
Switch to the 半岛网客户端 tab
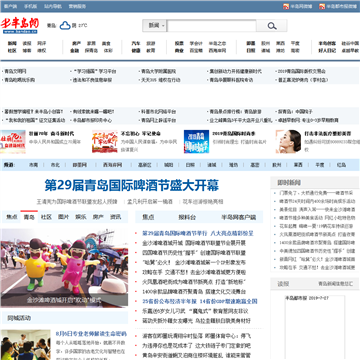[239, 217]
